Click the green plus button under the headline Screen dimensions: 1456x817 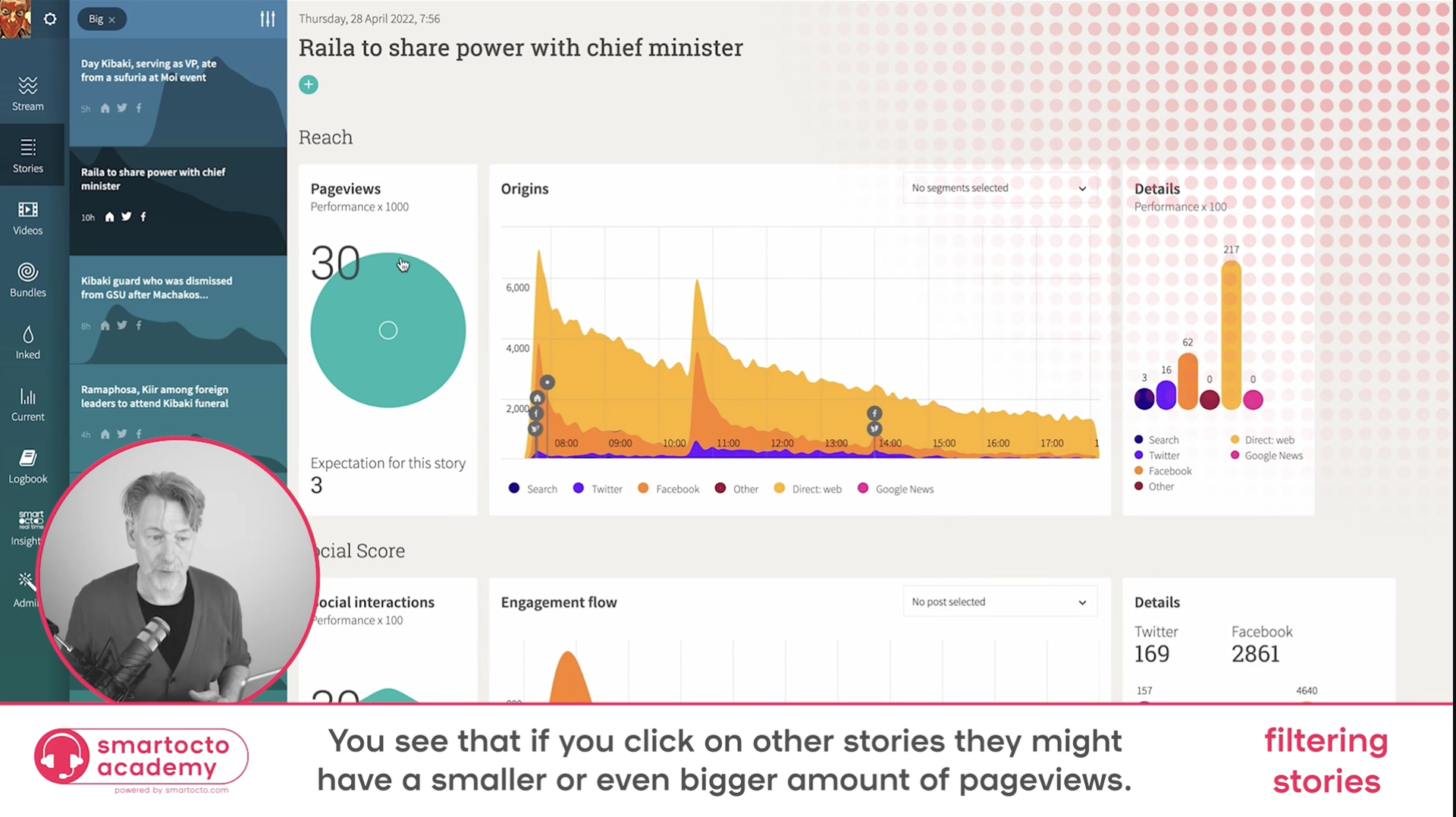308,85
